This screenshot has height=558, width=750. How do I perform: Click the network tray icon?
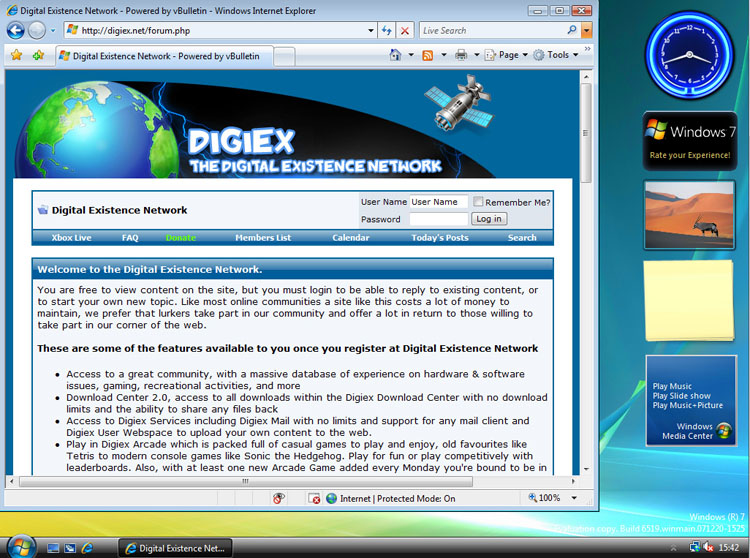click(x=695, y=547)
